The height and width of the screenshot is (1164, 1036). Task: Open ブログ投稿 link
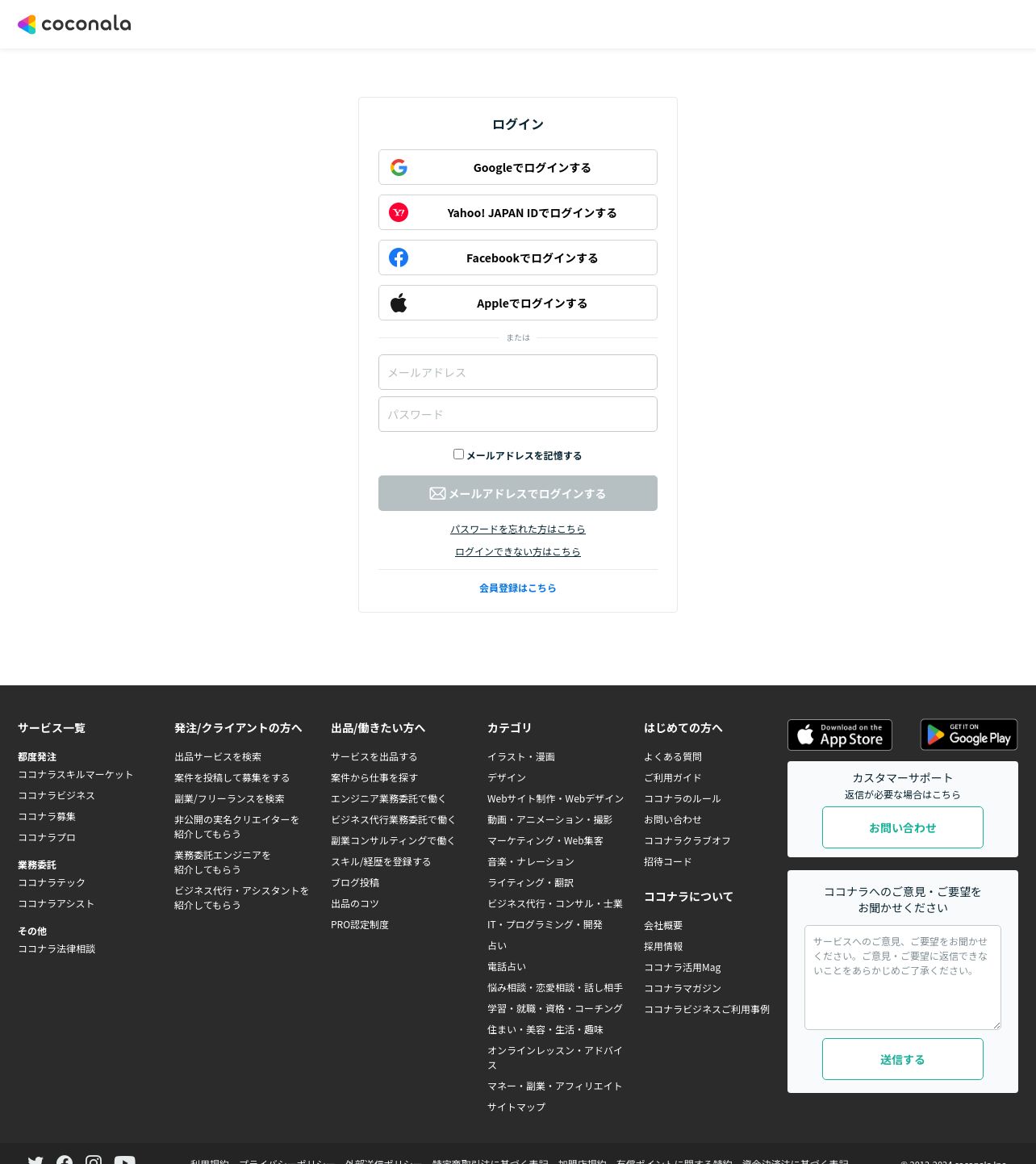point(355,883)
